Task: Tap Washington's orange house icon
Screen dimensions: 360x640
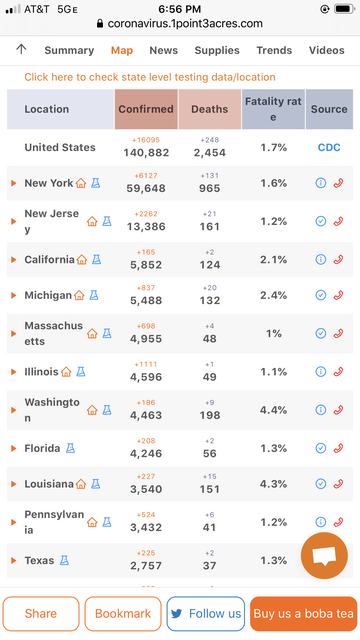Action: point(92,410)
